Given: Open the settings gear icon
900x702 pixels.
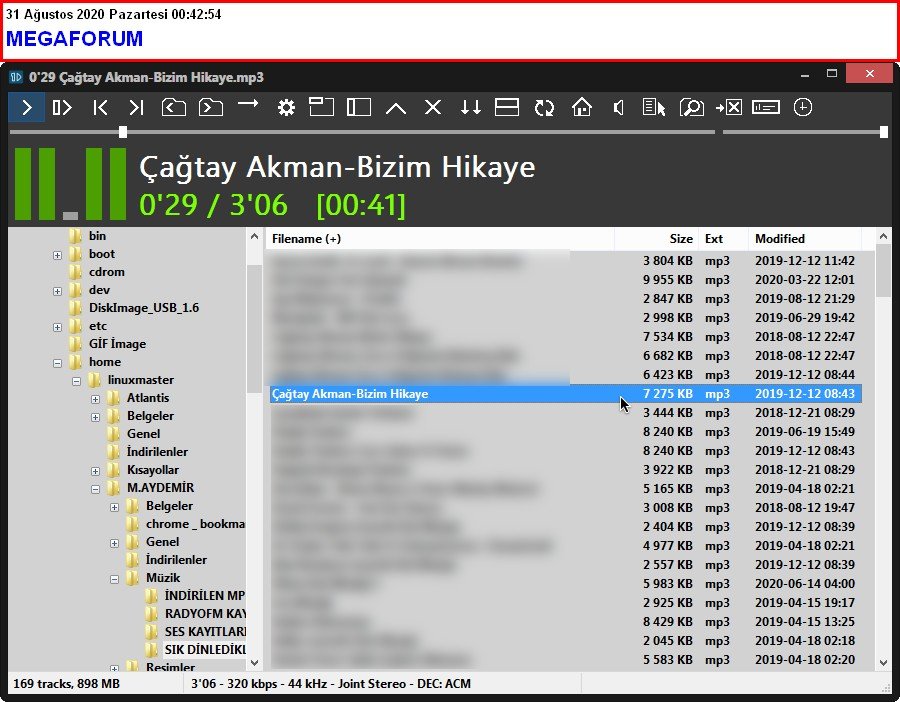Looking at the screenshot, I should coord(286,107).
